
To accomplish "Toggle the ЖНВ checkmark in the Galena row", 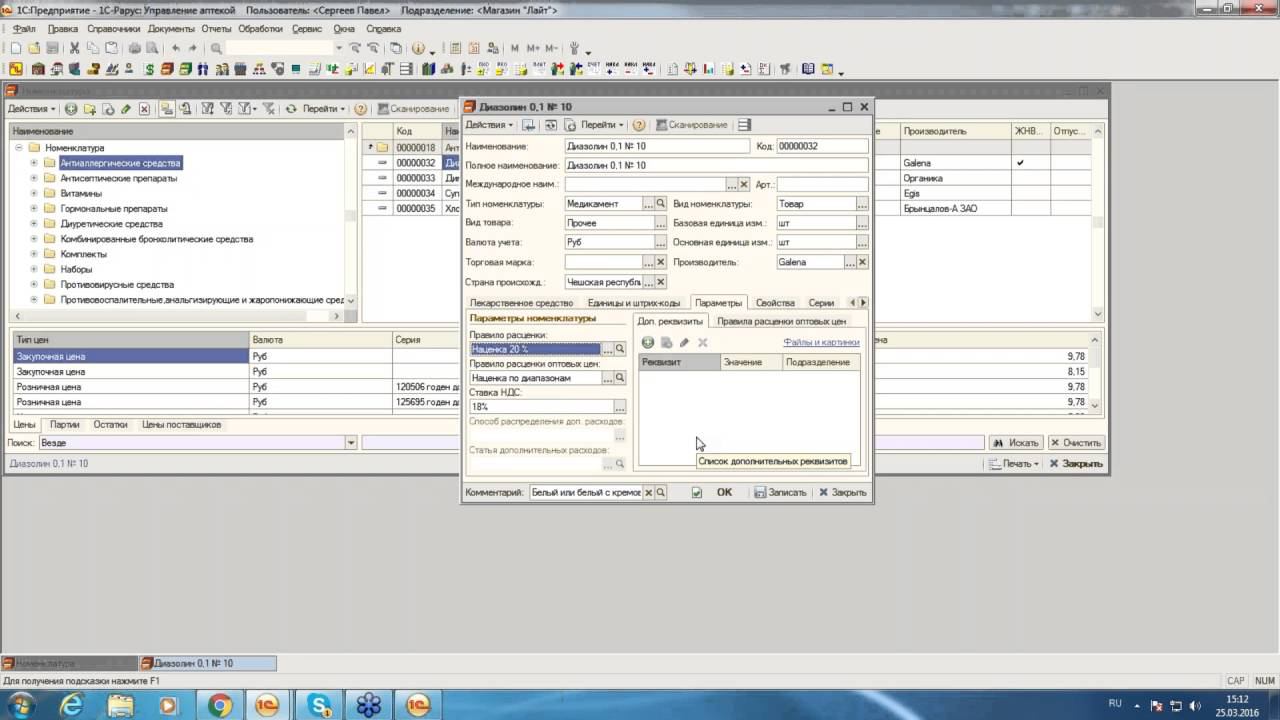I will (x=1020, y=163).
